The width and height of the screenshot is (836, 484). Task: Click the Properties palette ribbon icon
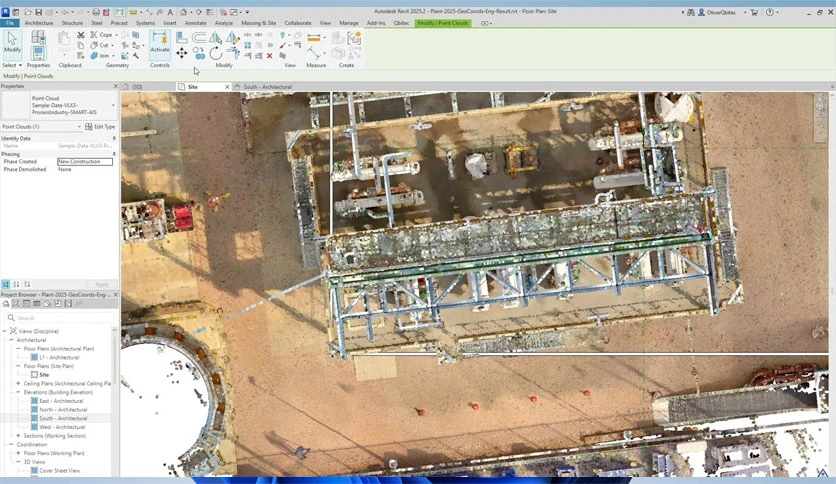(x=38, y=53)
